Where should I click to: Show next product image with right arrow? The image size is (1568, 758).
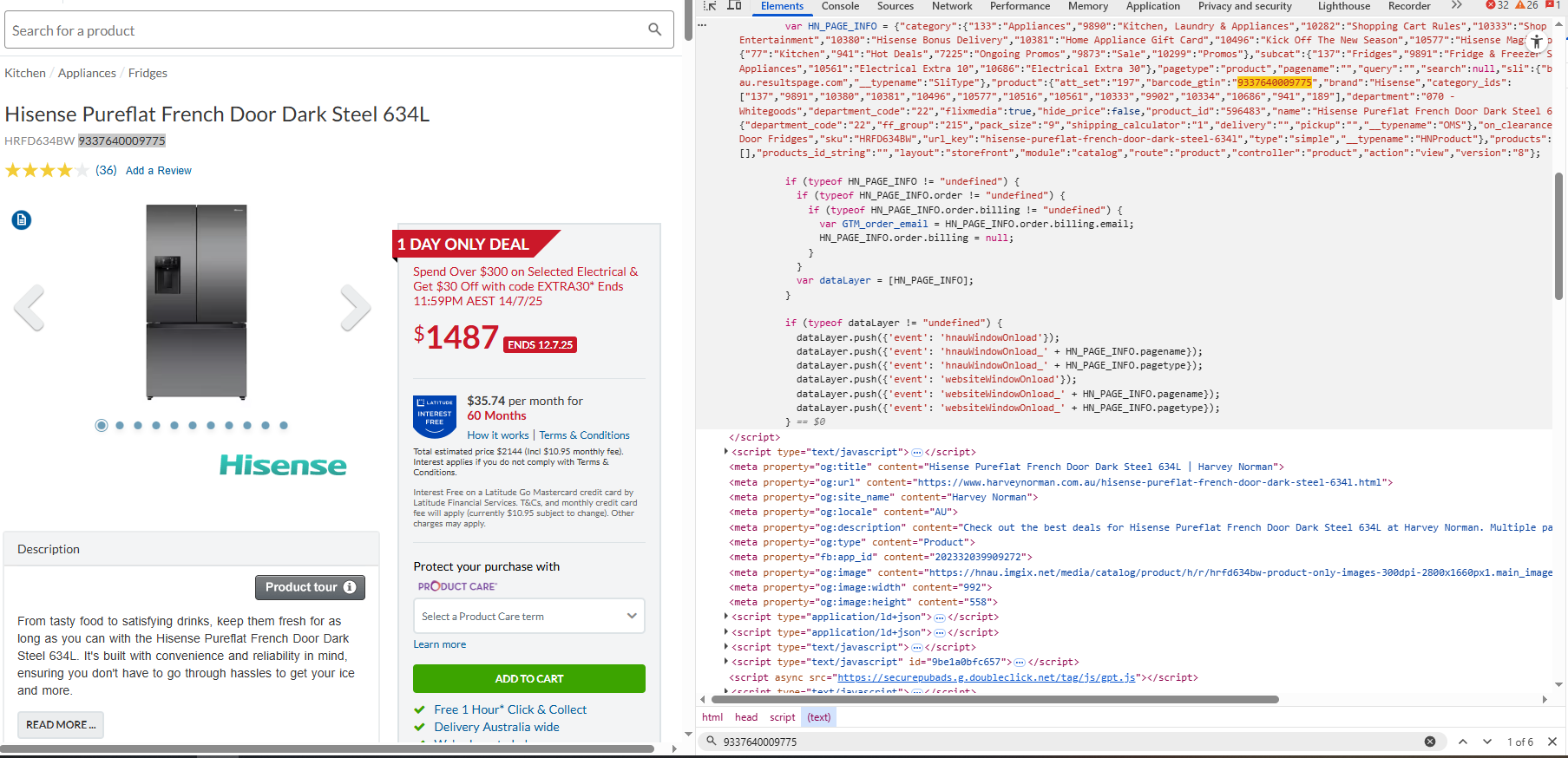355,308
